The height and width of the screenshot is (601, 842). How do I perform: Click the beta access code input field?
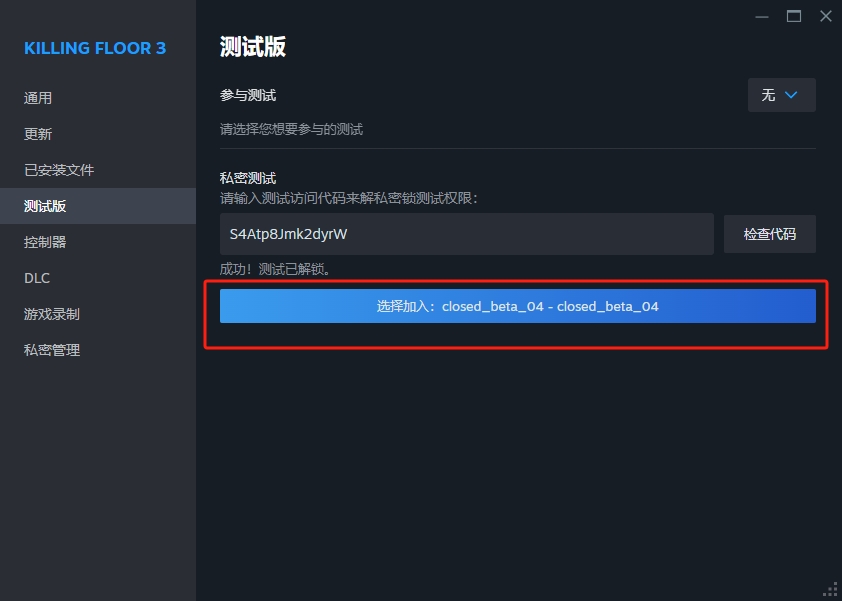point(467,234)
